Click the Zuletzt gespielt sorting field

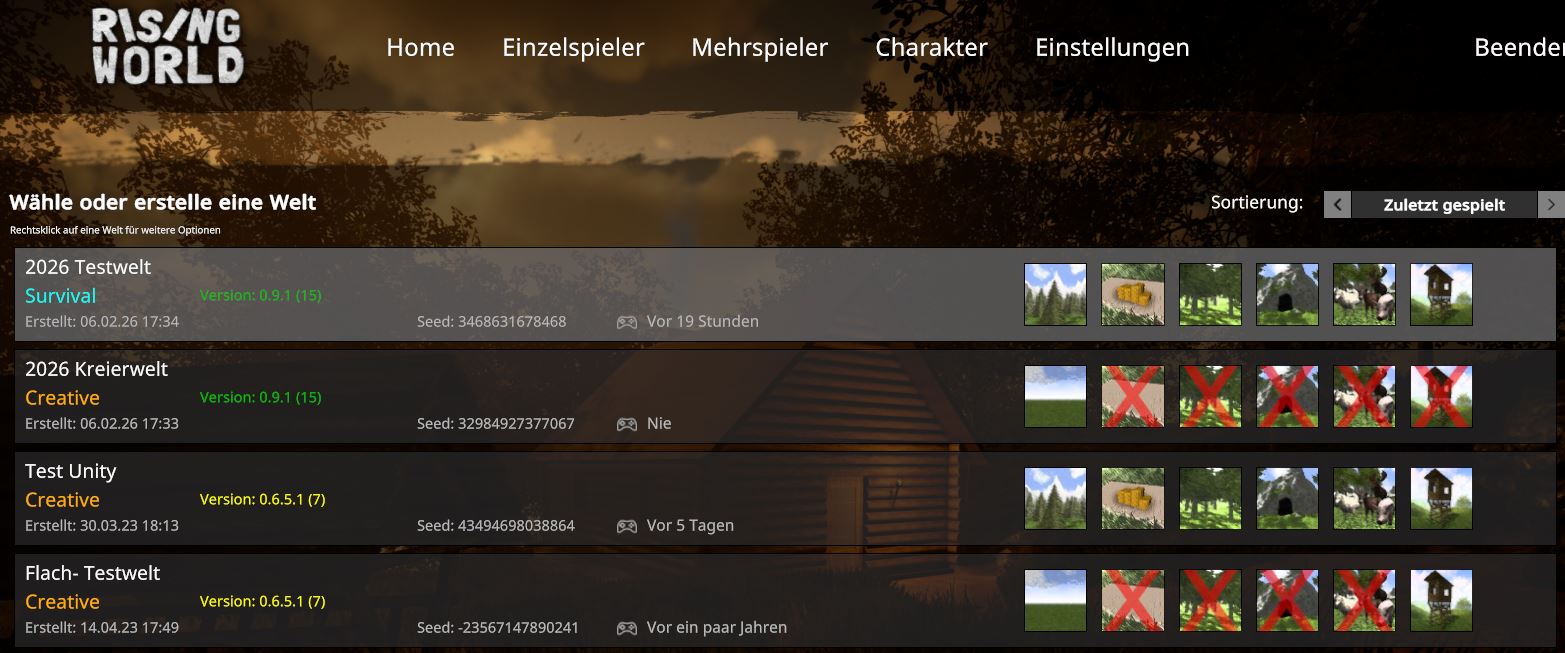pos(1444,204)
